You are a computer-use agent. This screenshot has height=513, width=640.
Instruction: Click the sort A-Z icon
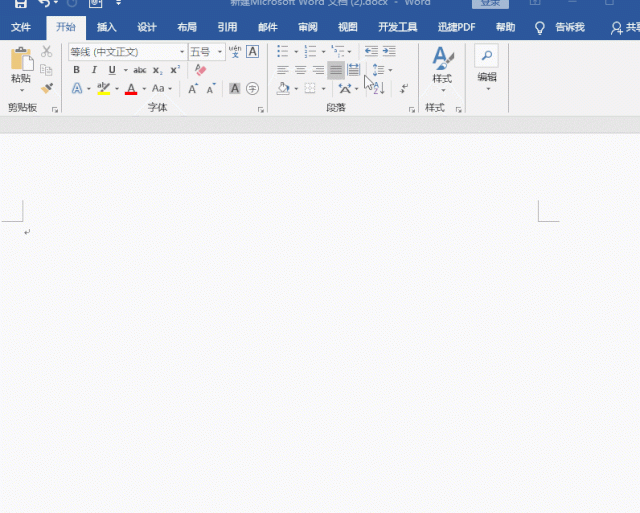(379, 88)
